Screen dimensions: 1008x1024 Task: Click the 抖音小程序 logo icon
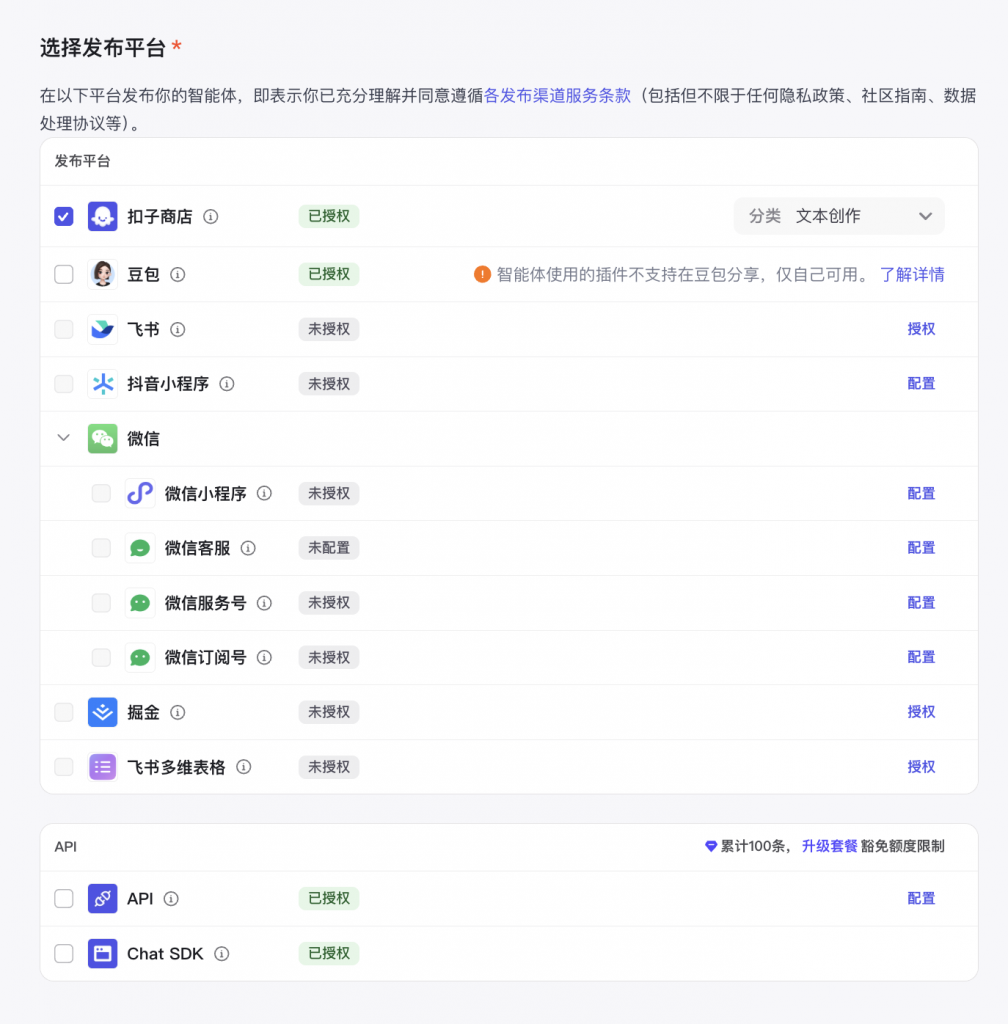pyautogui.click(x=102, y=384)
